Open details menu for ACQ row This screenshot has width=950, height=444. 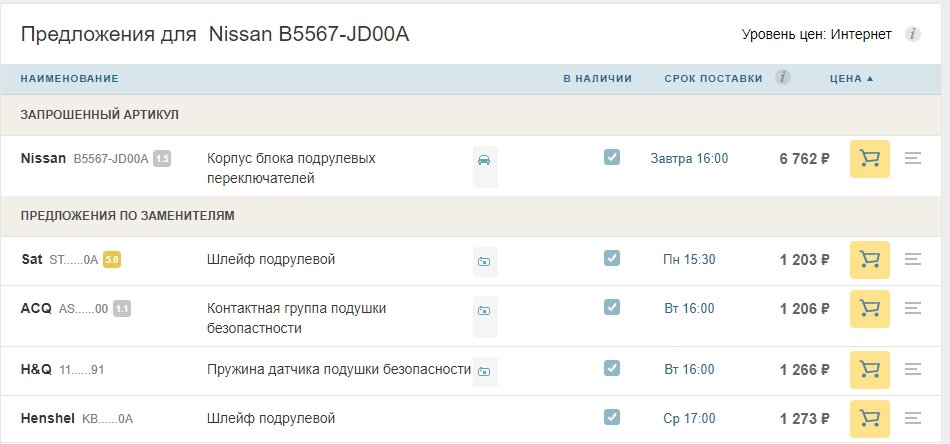click(x=912, y=309)
